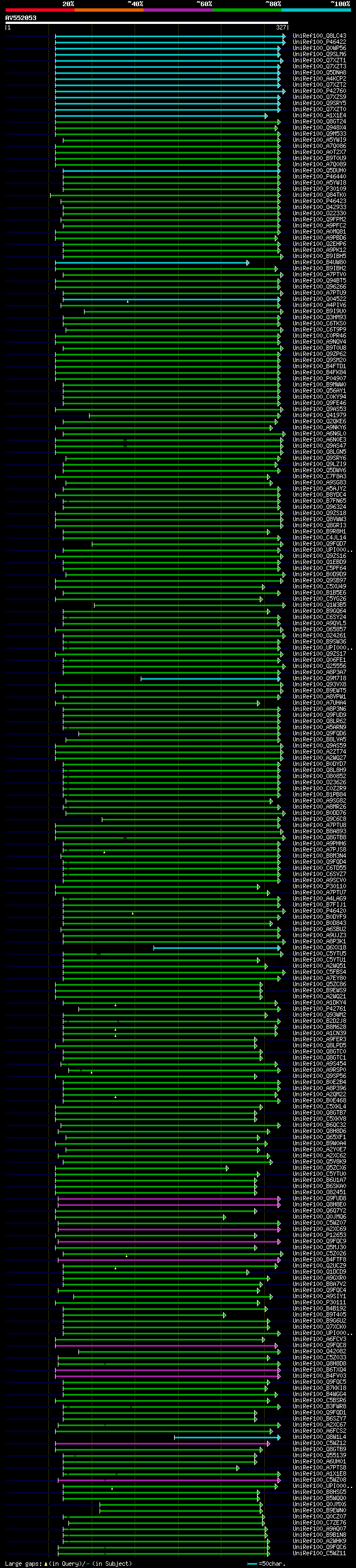The width and height of the screenshot is (356, 1568).
Task: Select the UniRef100_Q42082 hit label
Action: pyautogui.click(x=319, y=1351)
